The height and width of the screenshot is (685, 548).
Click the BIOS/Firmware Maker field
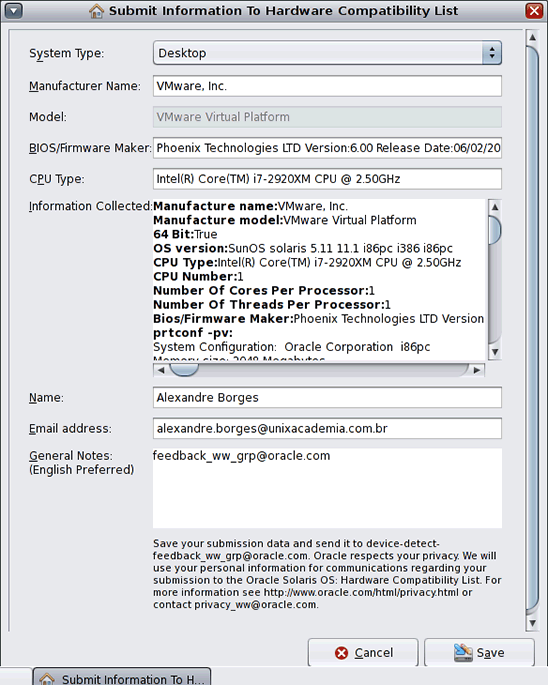tap(327, 148)
